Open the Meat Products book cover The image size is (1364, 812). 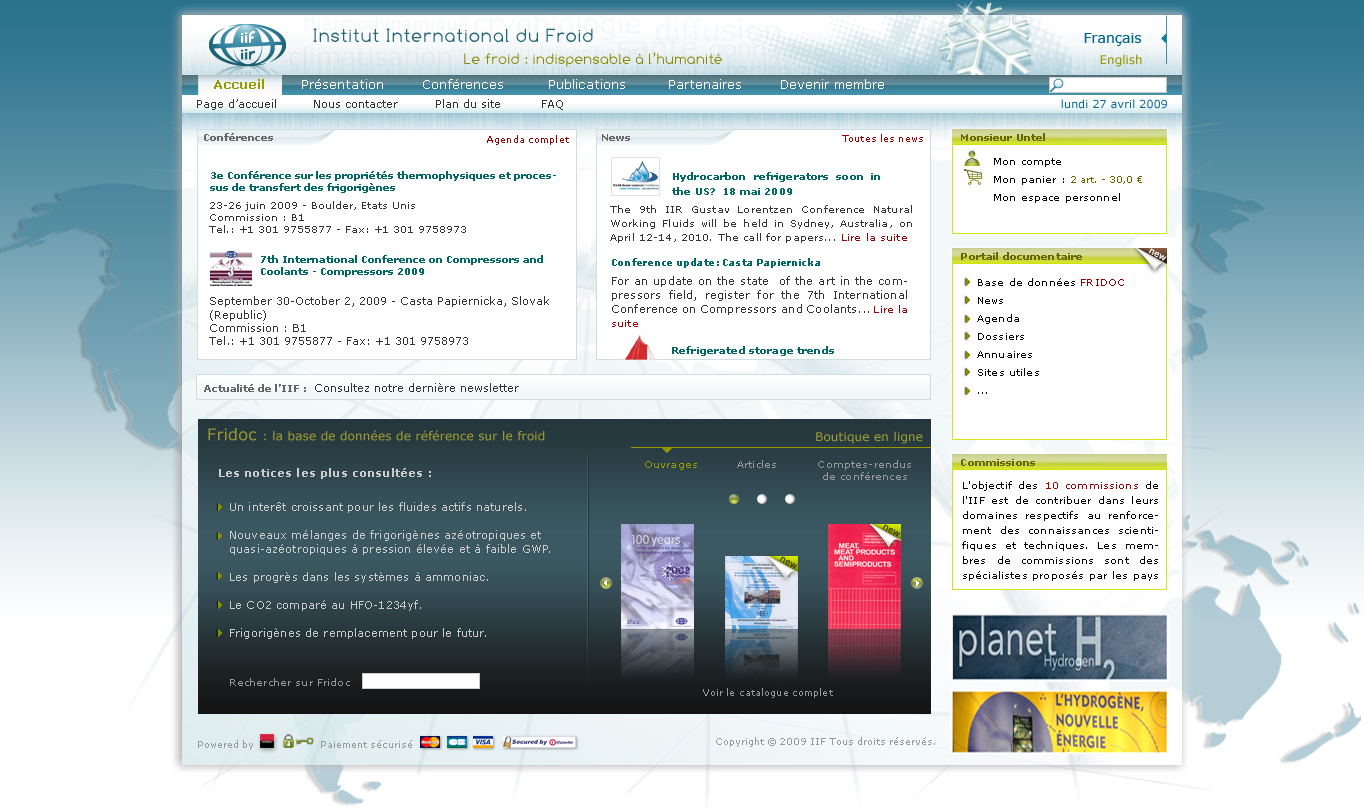pyautogui.click(x=864, y=576)
